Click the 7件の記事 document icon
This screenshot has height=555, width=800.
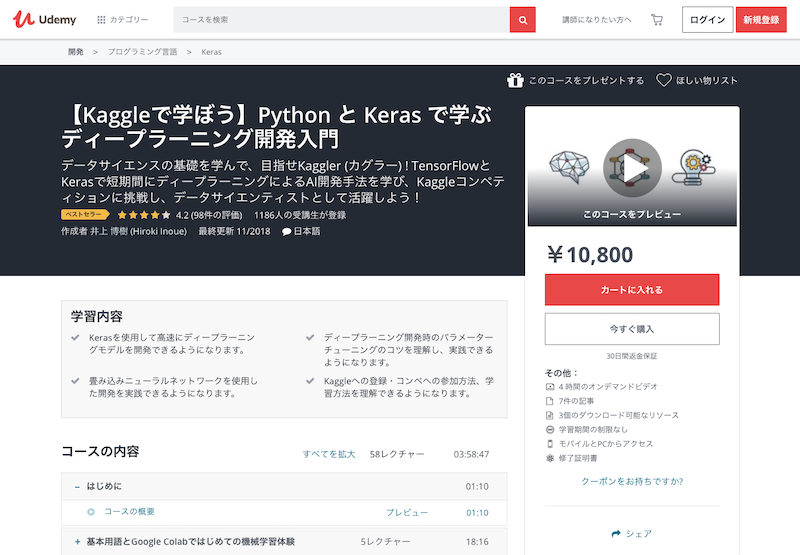click(549, 401)
